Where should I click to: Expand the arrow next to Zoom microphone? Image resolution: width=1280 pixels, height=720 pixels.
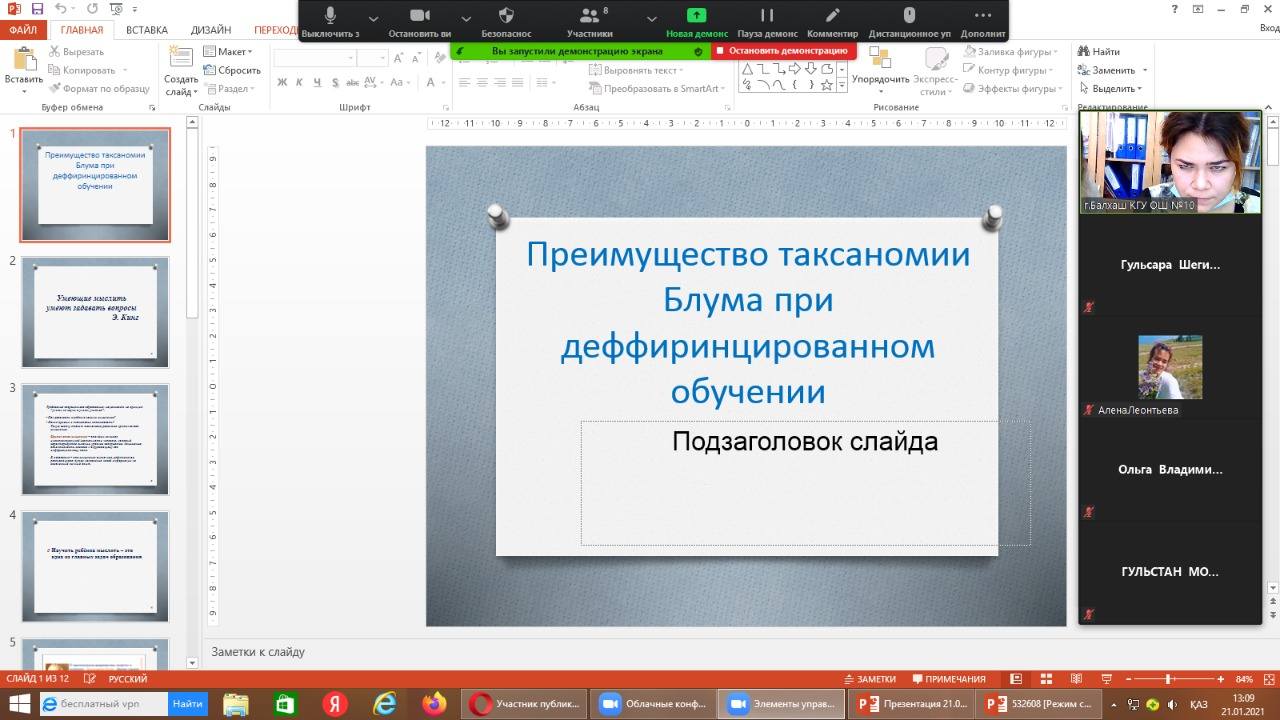pos(373,18)
